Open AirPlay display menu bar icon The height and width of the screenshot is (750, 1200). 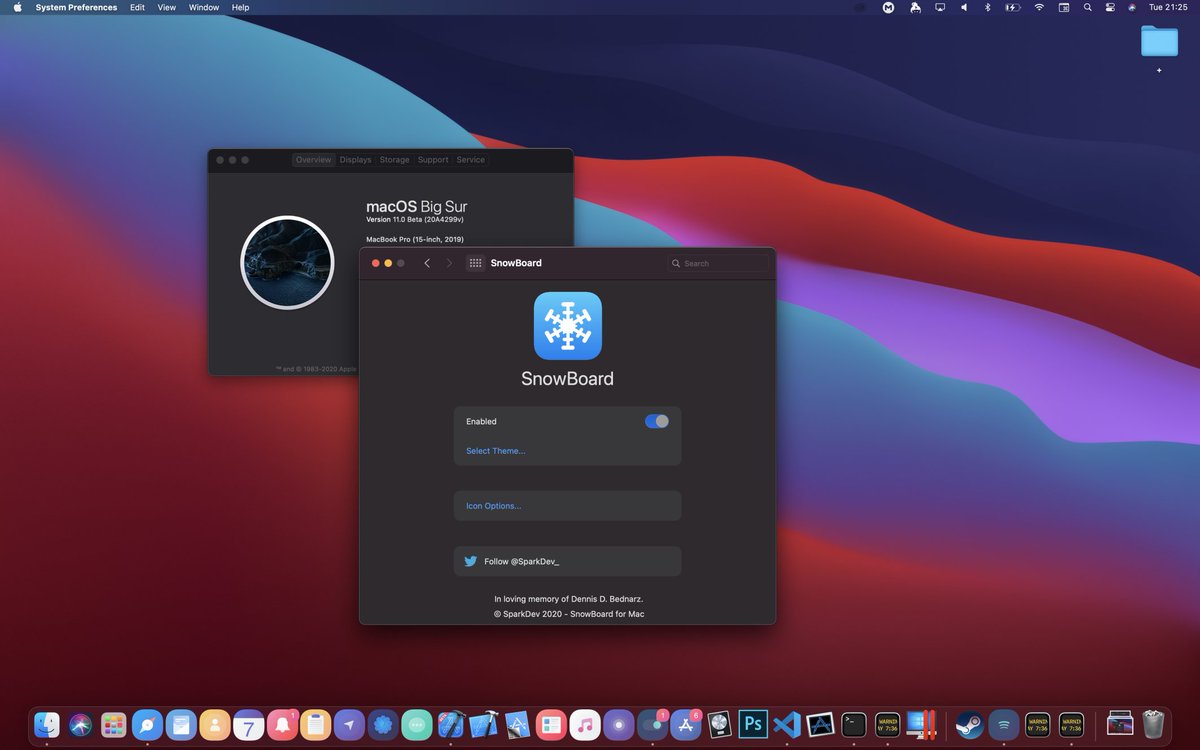[940, 7]
